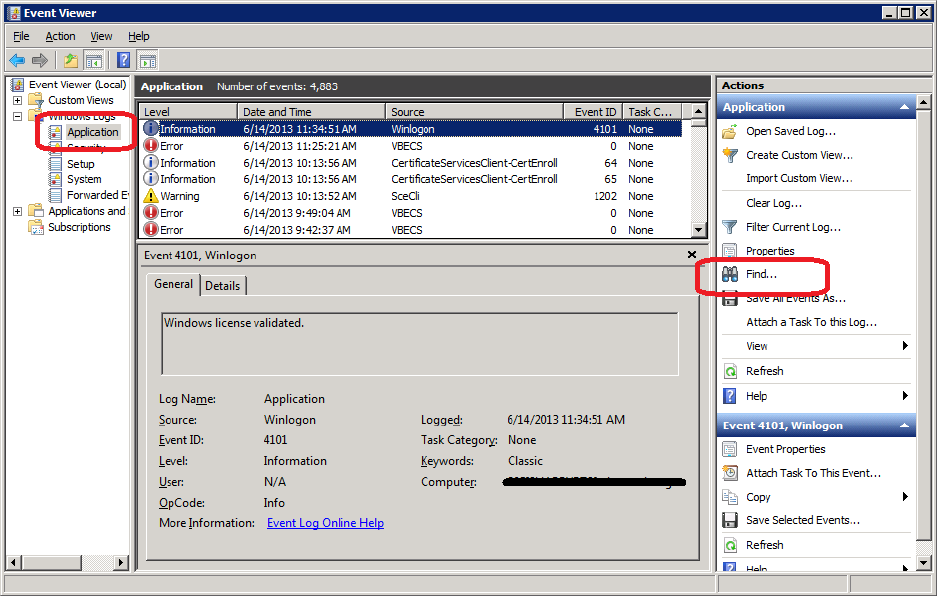Click the blue Help toolbar icon
937x596 pixels.
pos(124,61)
